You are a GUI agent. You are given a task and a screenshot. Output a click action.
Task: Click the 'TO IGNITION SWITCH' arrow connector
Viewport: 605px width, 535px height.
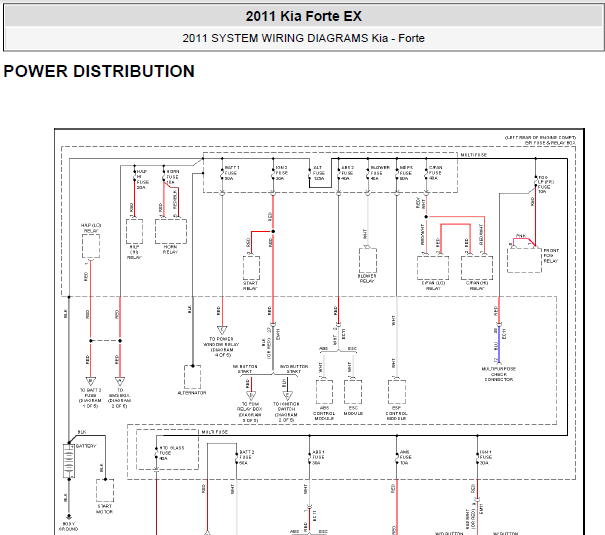click(287, 395)
